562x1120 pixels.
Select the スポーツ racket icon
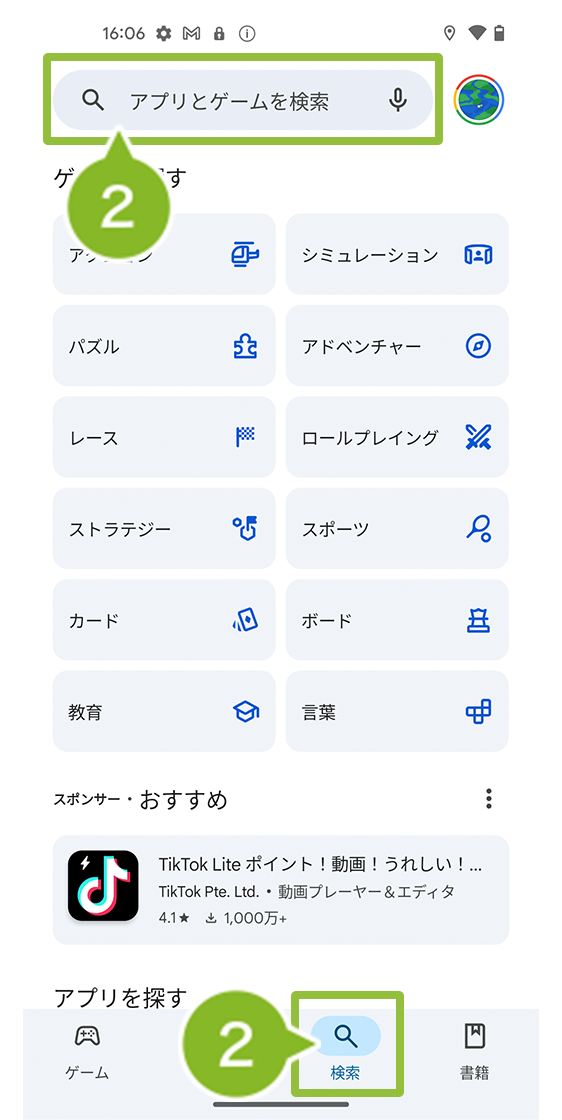tap(478, 529)
